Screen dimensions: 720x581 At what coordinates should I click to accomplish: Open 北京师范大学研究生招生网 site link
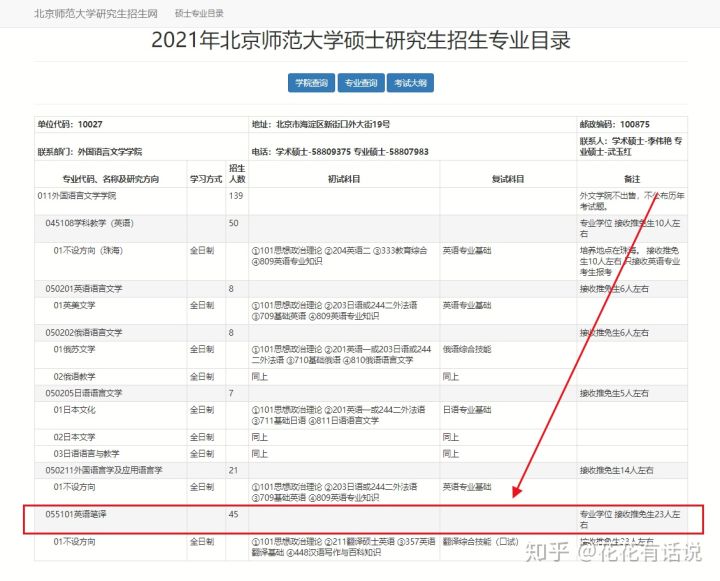pos(96,13)
